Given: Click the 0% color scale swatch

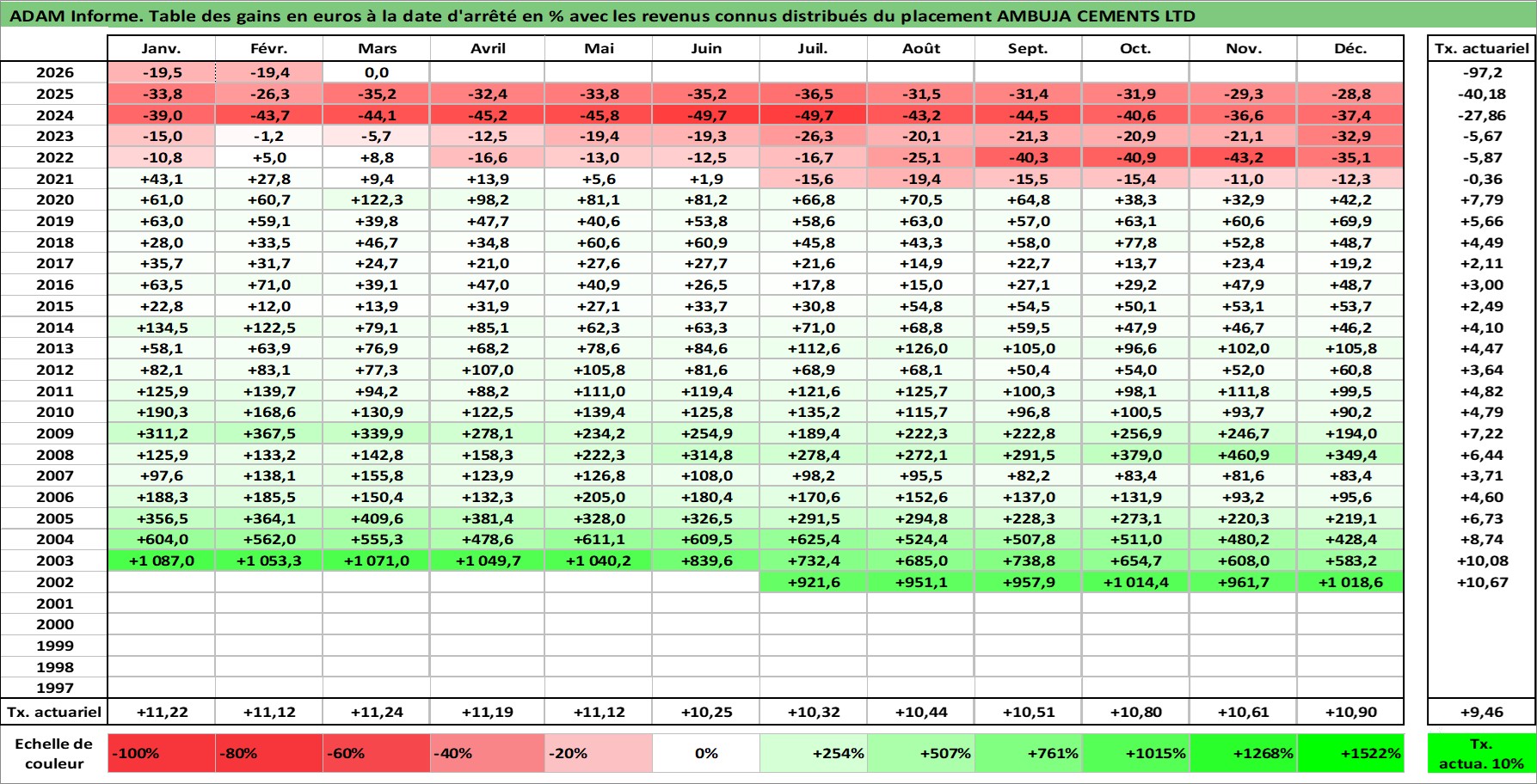Looking at the screenshot, I should pos(706,753).
